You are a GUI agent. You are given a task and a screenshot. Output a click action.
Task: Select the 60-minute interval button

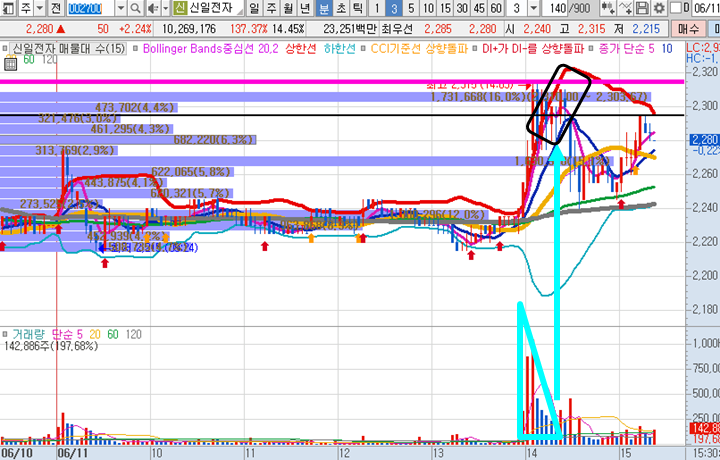[x=496, y=8]
